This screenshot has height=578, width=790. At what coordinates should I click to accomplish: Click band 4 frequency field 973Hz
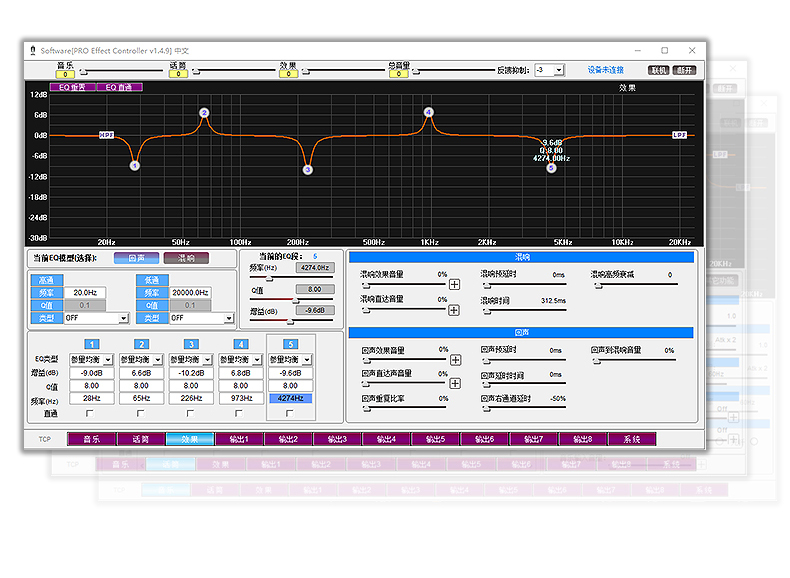241,398
